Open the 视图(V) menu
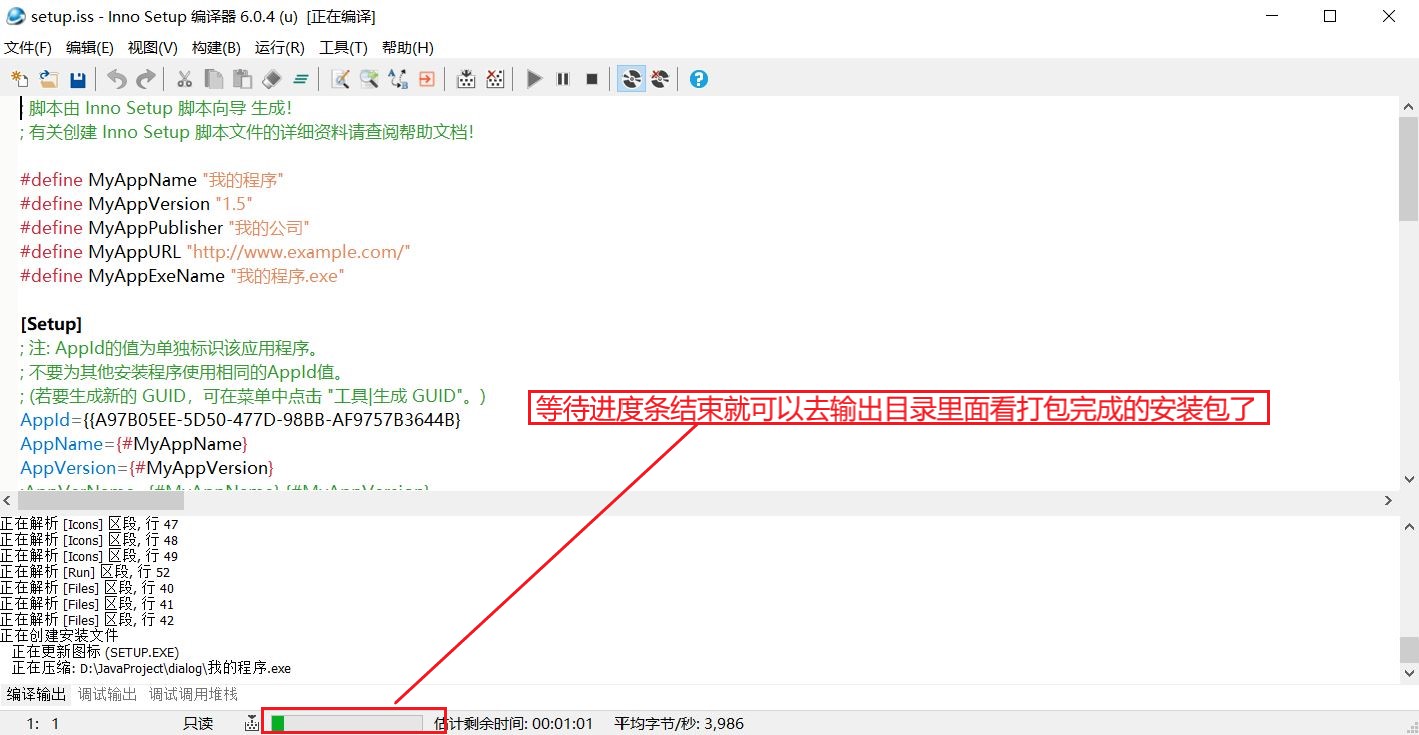 pos(153,47)
